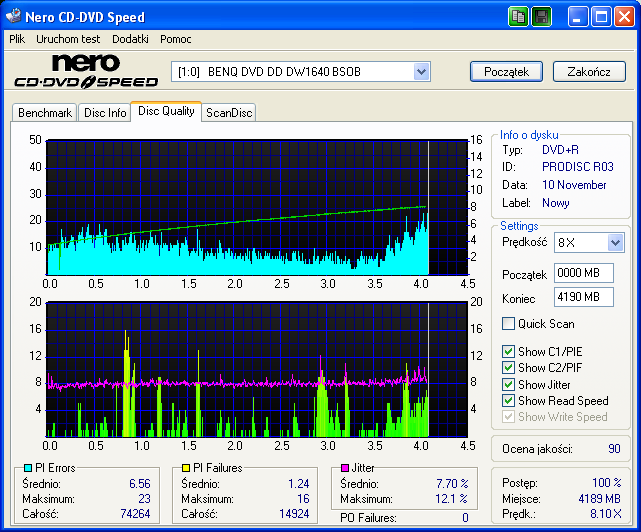The height and width of the screenshot is (532, 641).
Task: Click the yellow PI Failures color swatch
Action: (x=186, y=467)
